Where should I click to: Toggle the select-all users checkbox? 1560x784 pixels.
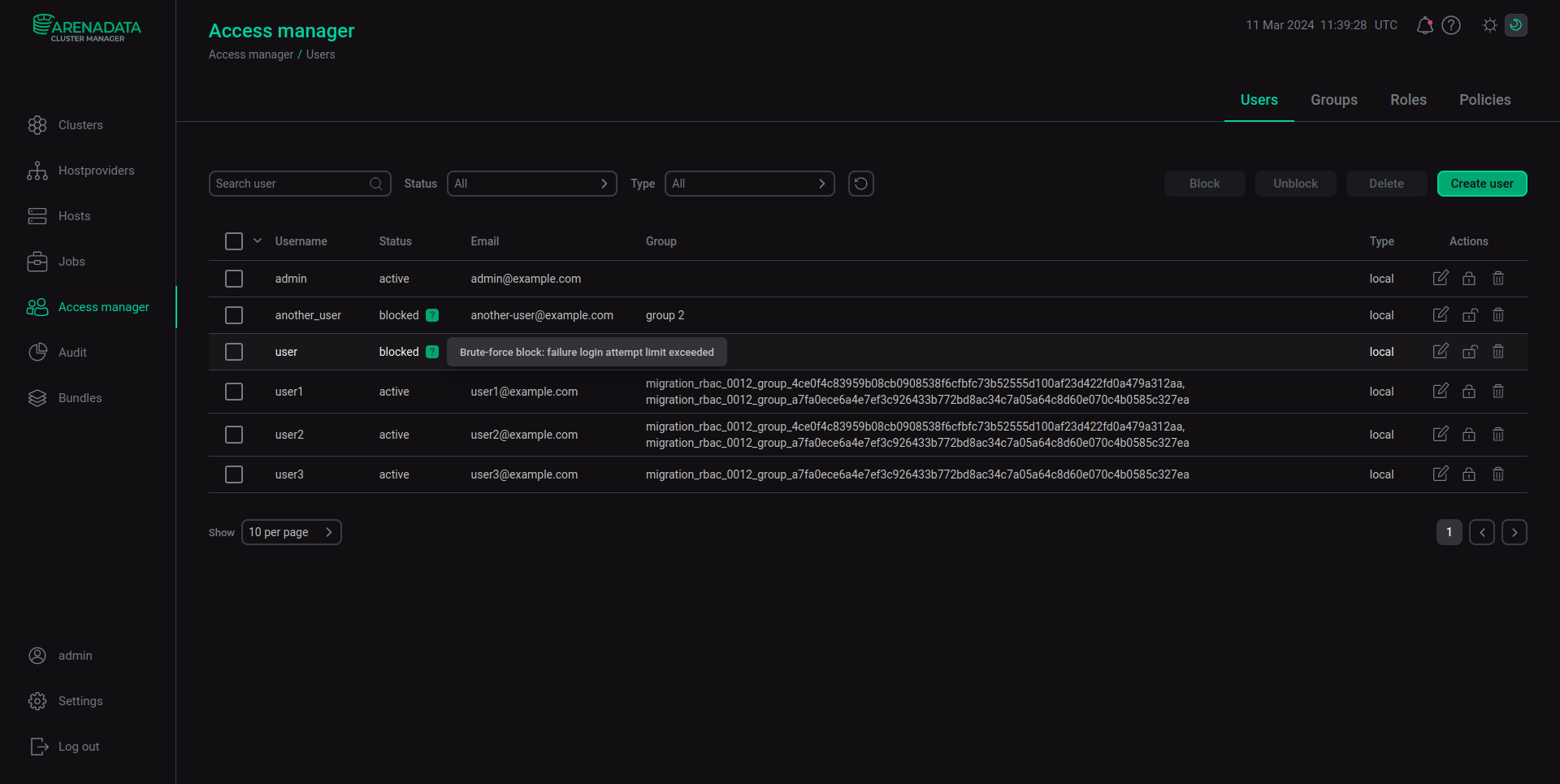234,241
